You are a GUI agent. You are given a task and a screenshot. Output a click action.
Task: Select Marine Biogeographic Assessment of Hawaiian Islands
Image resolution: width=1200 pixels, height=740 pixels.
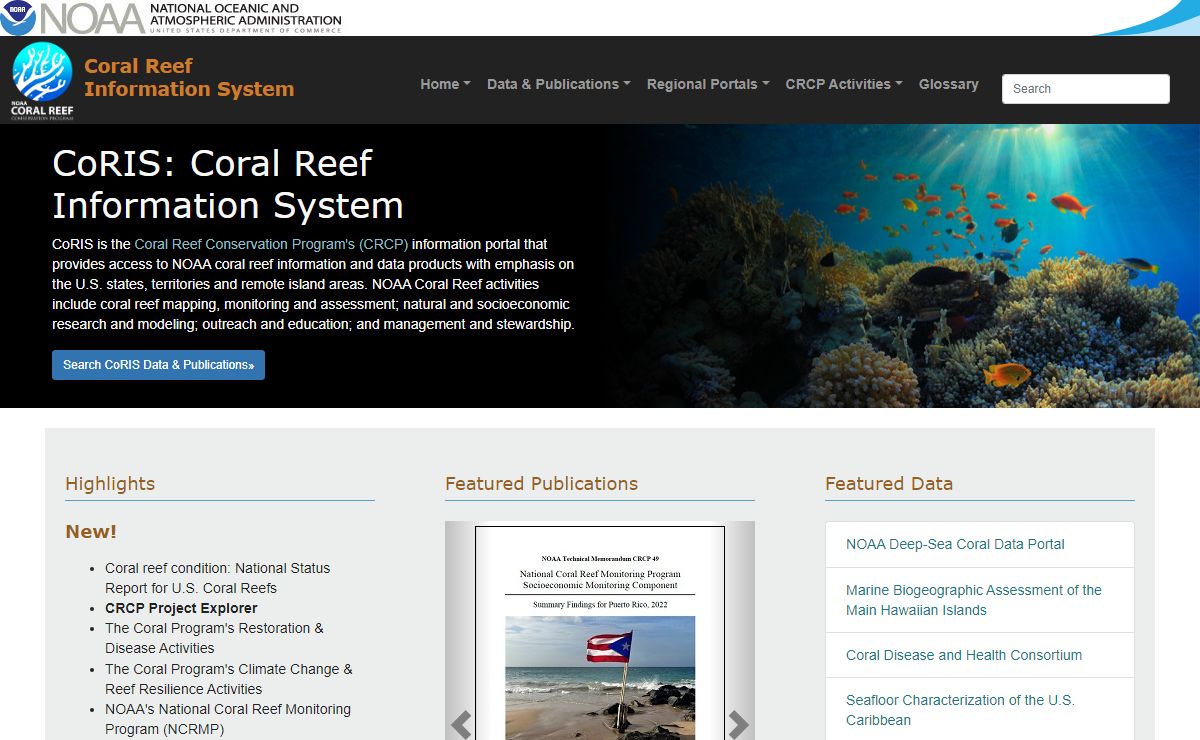973,600
